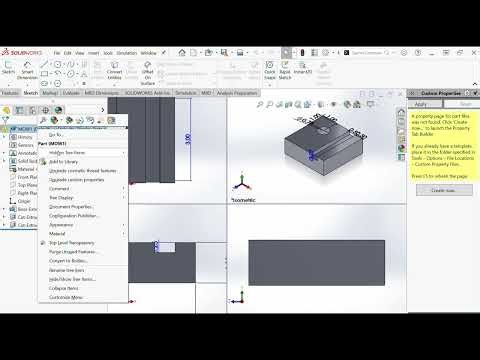Click Zoom to Fit in the view toolbar
480x360 pixels.
(260, 105)
